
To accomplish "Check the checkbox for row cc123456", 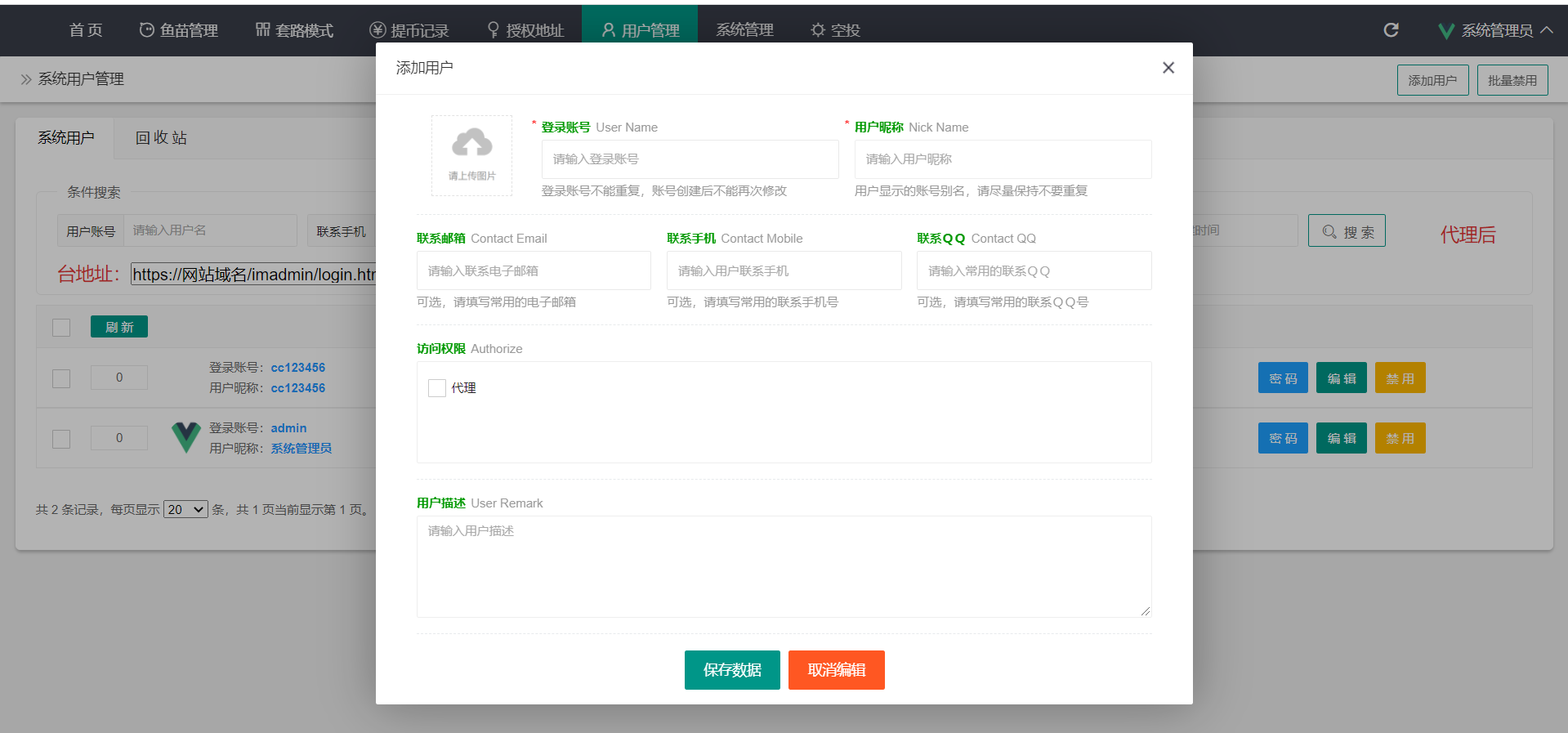I will (61, 378).
